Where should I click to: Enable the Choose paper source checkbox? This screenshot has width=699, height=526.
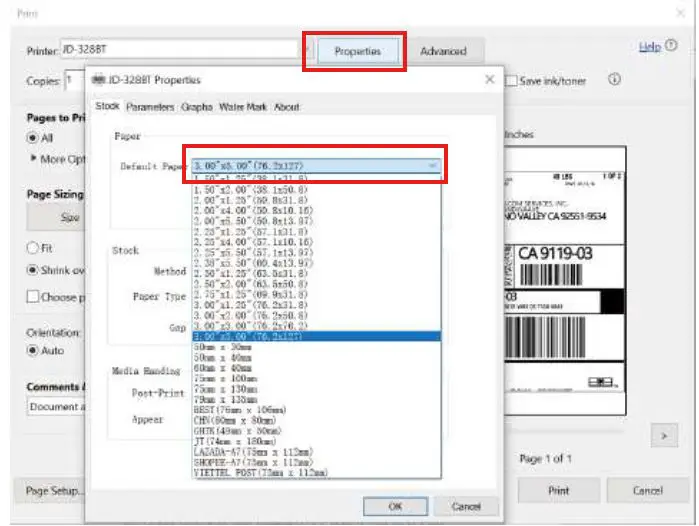33,296
